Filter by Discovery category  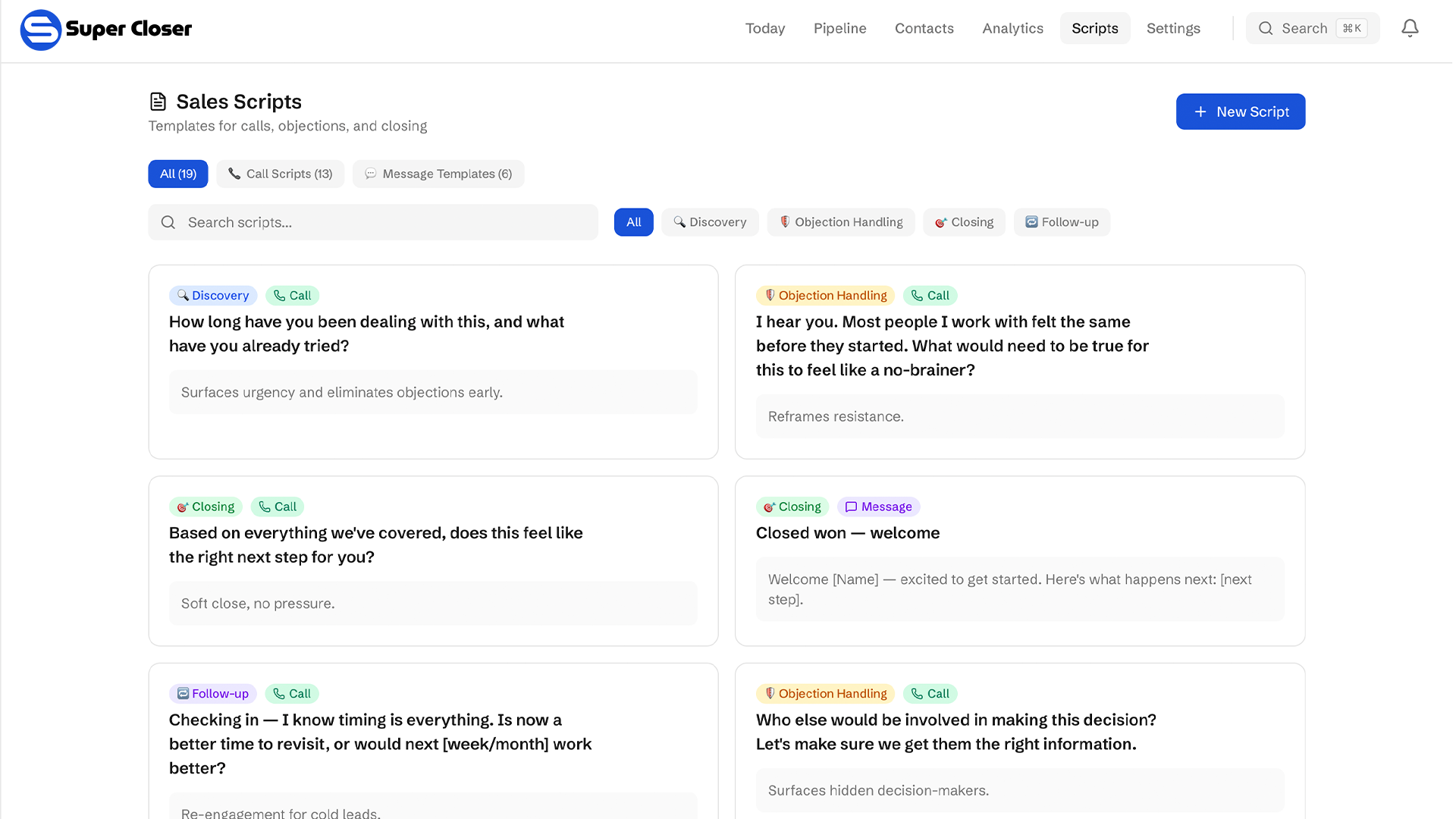pyautogui.click(x=710, y=222)
